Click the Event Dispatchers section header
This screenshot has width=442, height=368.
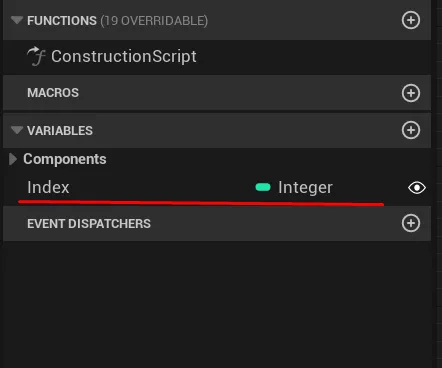(x=217, y=223)
